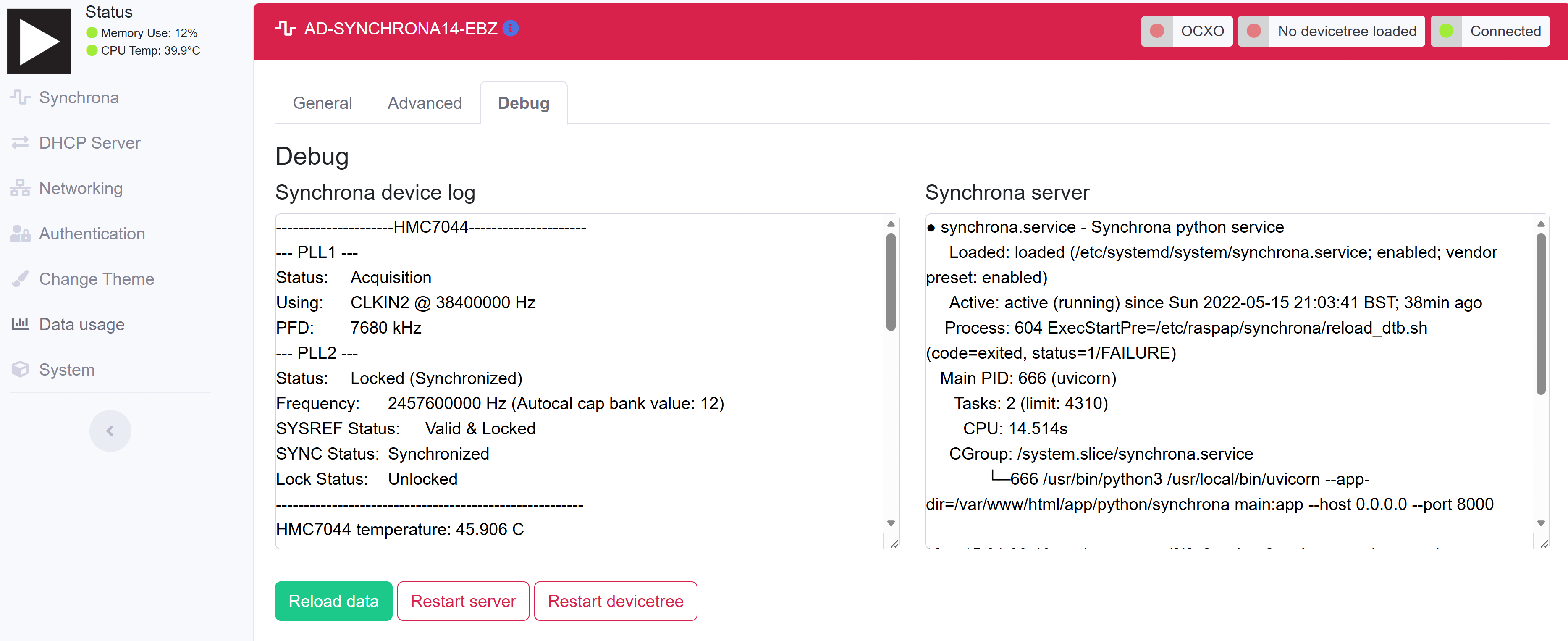Open the System page
This screenshot has height=641, width=1568.
click(x=67, y=370)
